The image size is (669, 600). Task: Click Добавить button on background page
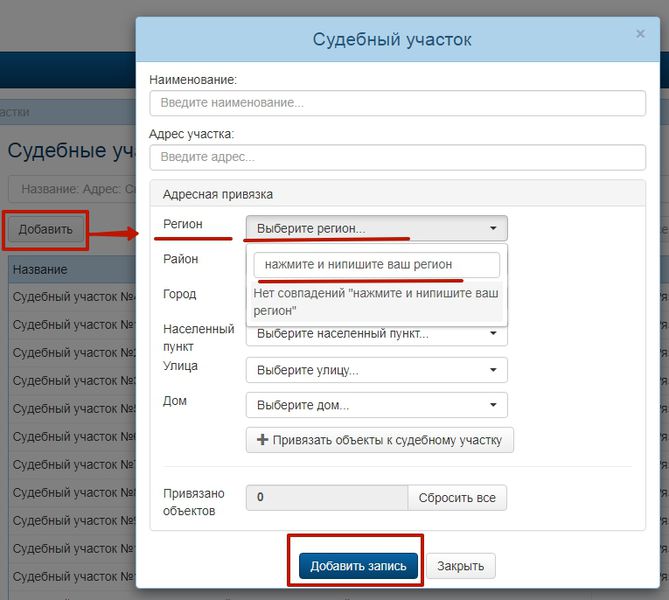click(46, 230)
